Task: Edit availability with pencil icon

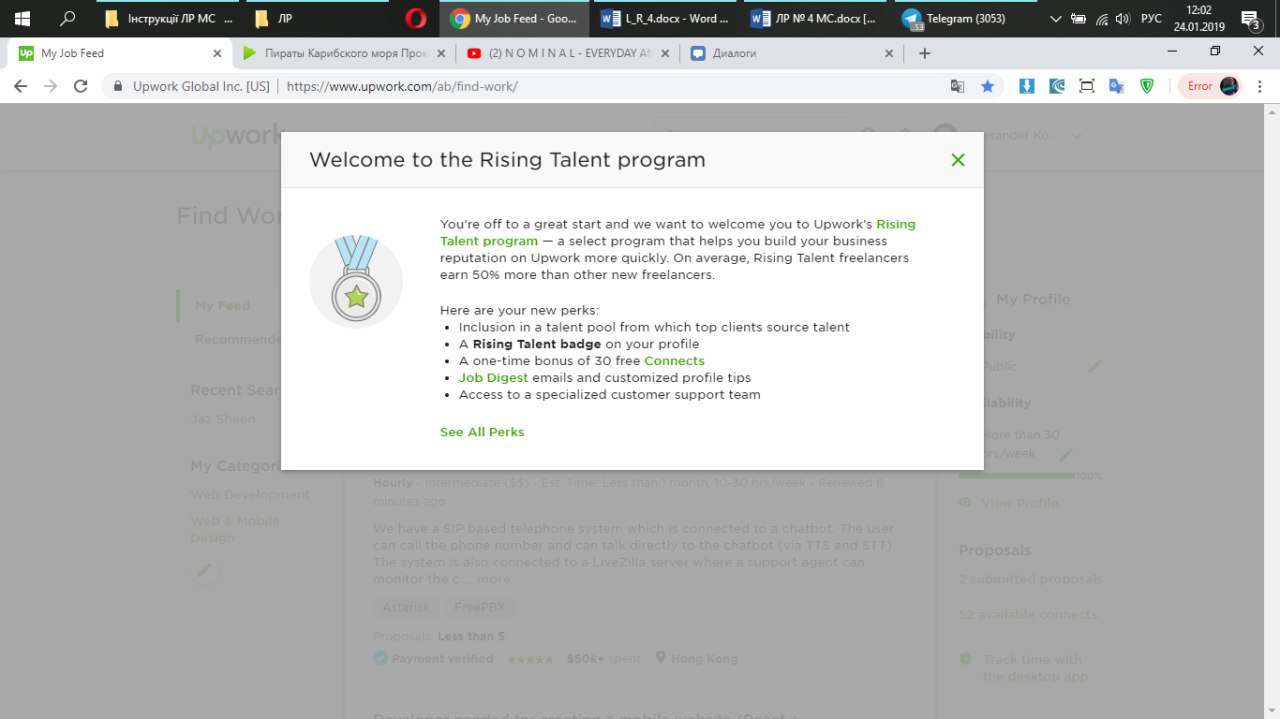Action: tap(1066, 455)
